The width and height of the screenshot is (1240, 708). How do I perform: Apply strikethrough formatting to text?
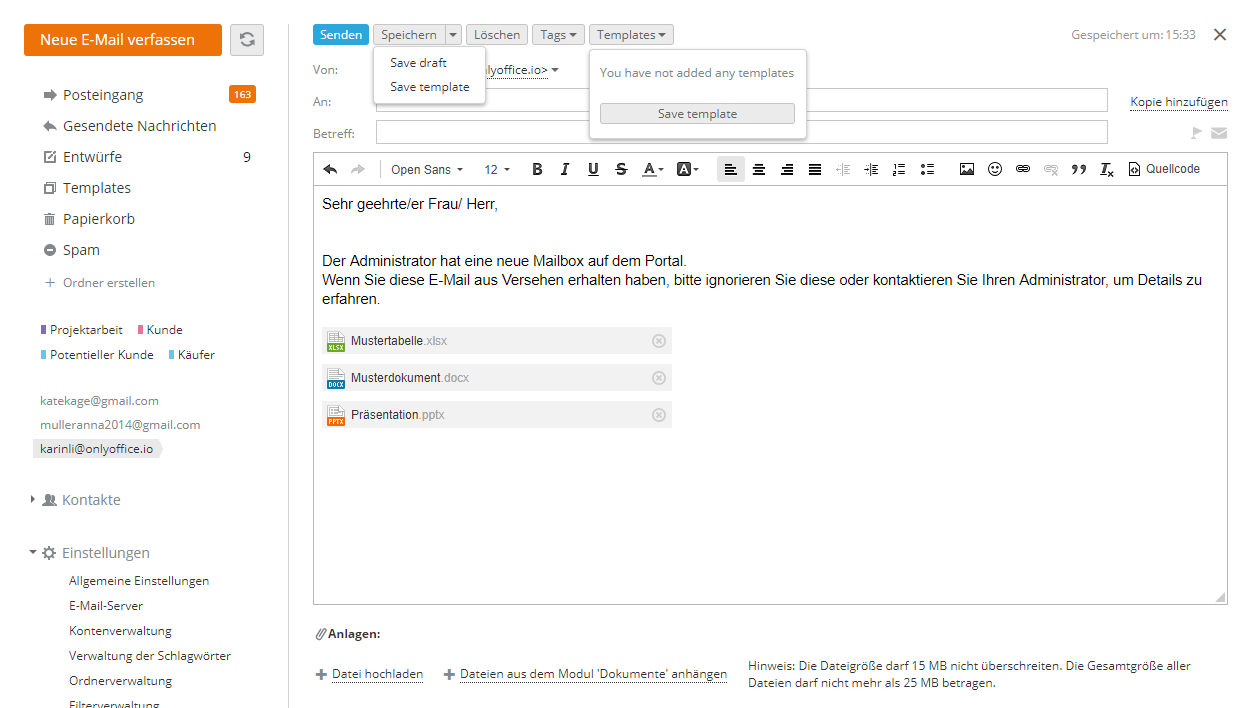tap(621, 170)
